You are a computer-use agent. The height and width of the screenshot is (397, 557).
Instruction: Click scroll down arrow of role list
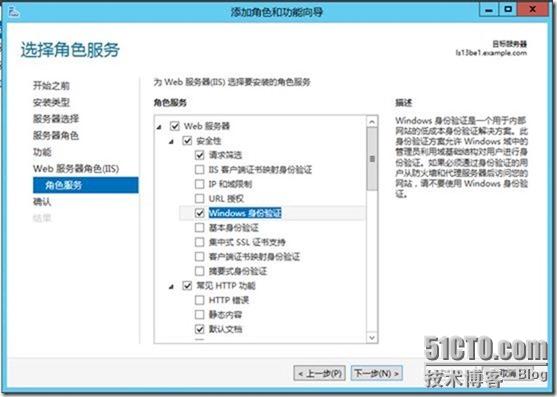[x=372, y=337]
